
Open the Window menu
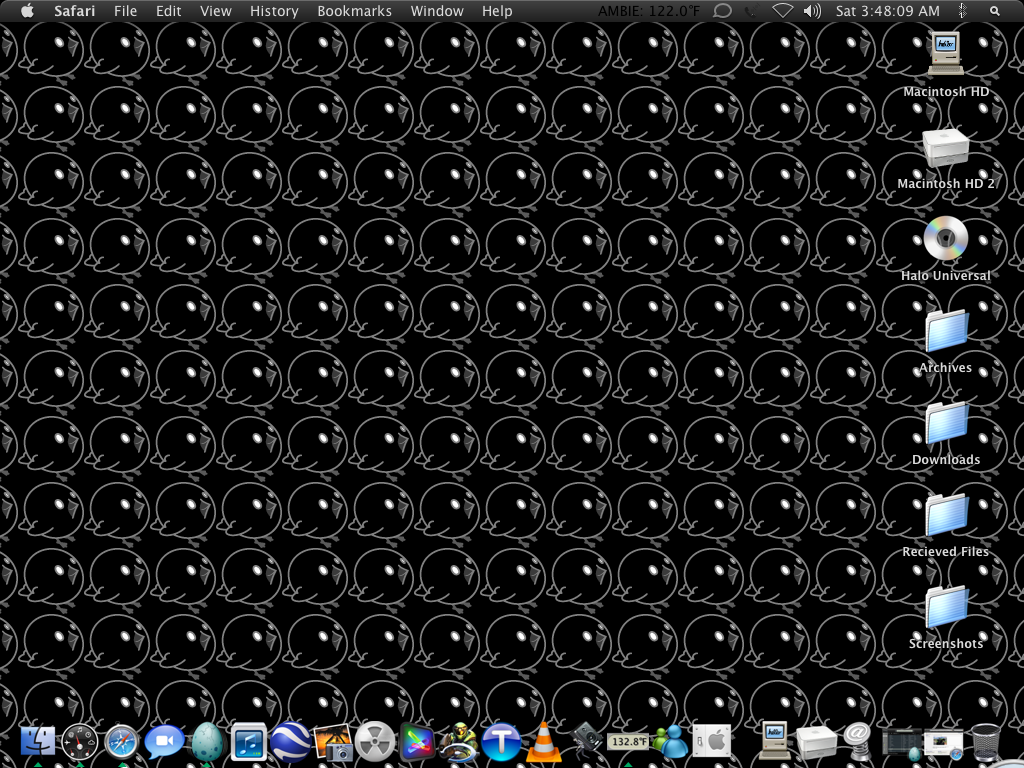coord(437,11)
